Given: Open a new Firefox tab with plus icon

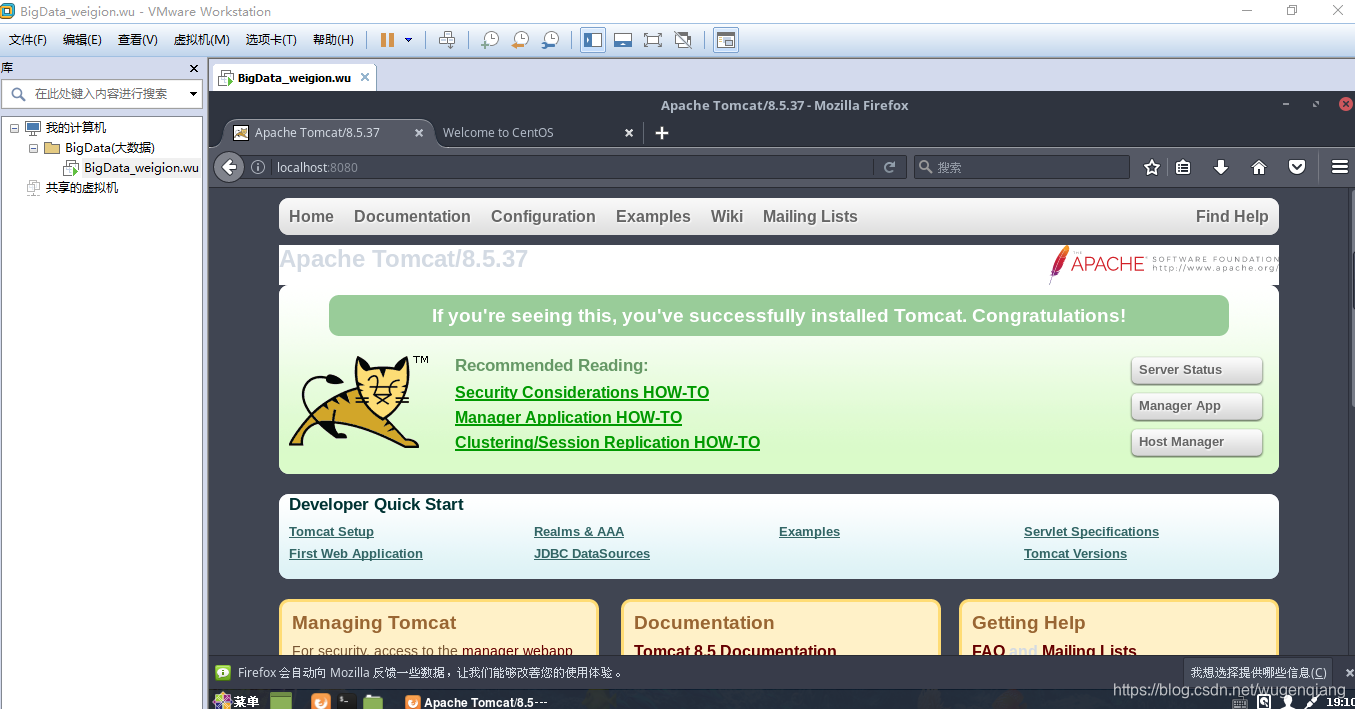Looking at the screenshot, I should point(661,132).
